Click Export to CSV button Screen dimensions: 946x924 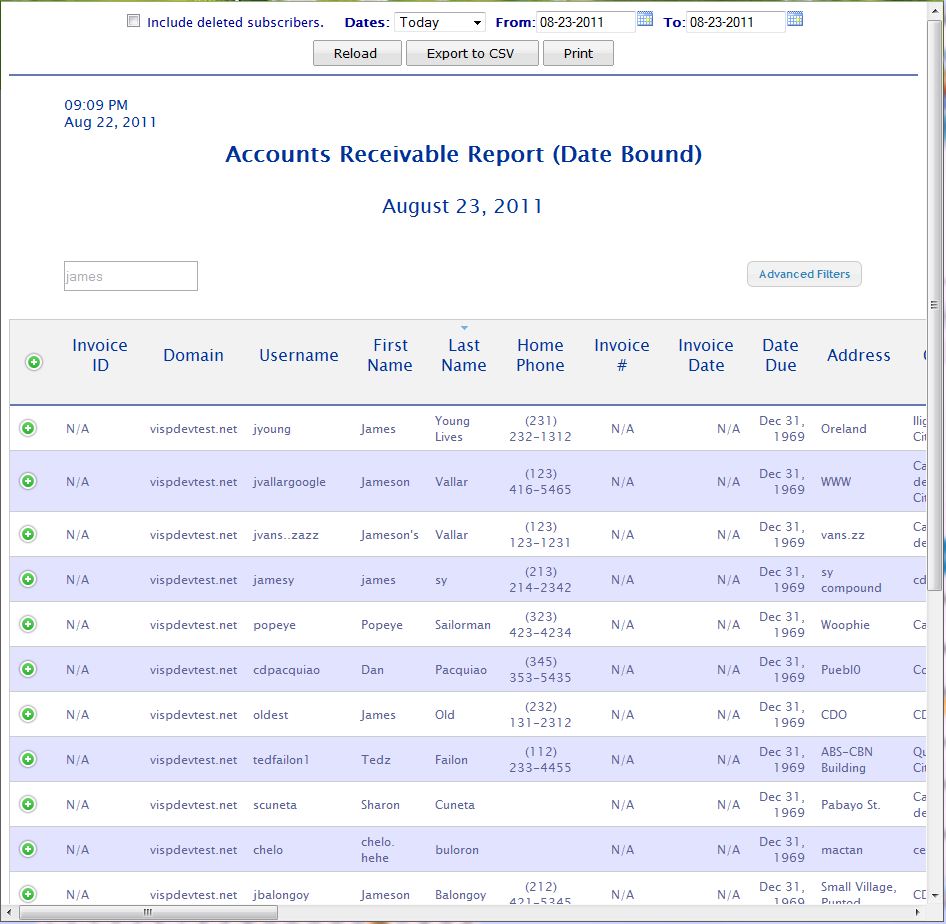click(x=472, y=53)
